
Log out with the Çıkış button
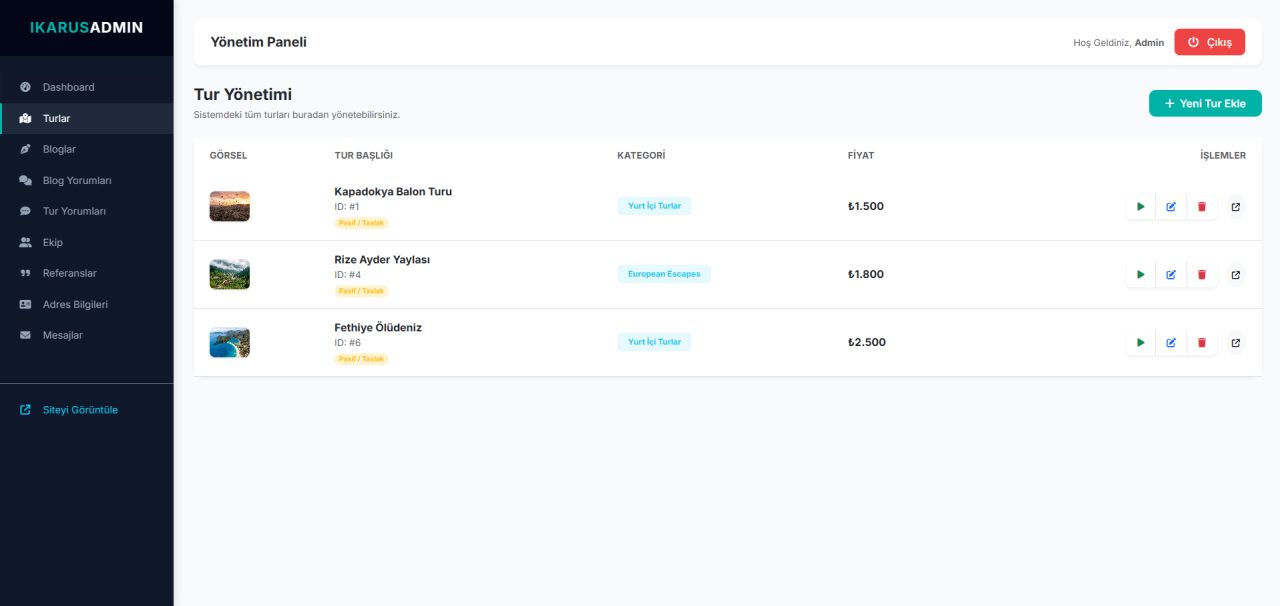pyautogui.click(x=1210, y=42)
